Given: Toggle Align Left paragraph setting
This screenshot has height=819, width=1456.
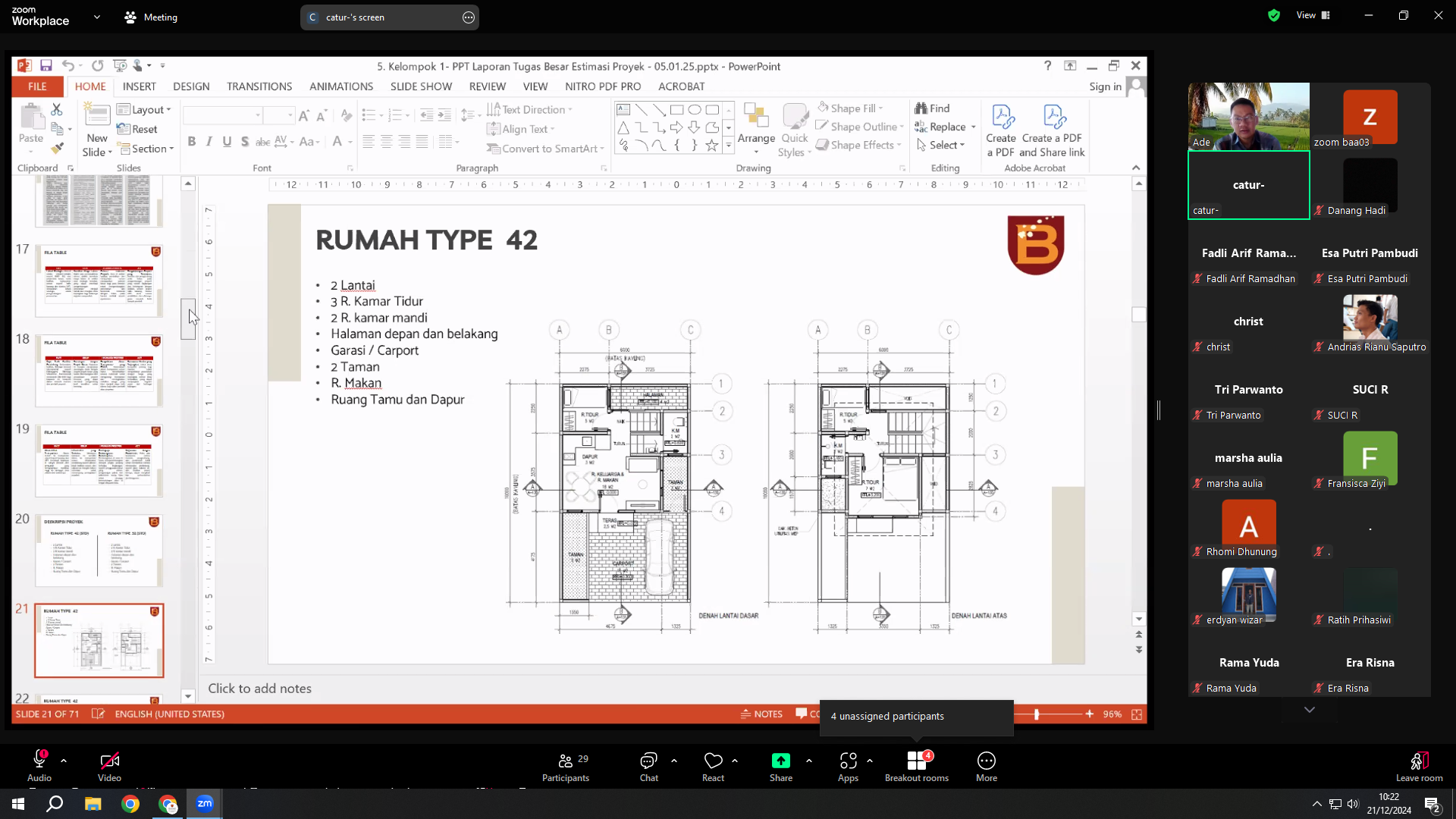Looking at the screenshot, I should pyautogui.click(x=369, y=141).
